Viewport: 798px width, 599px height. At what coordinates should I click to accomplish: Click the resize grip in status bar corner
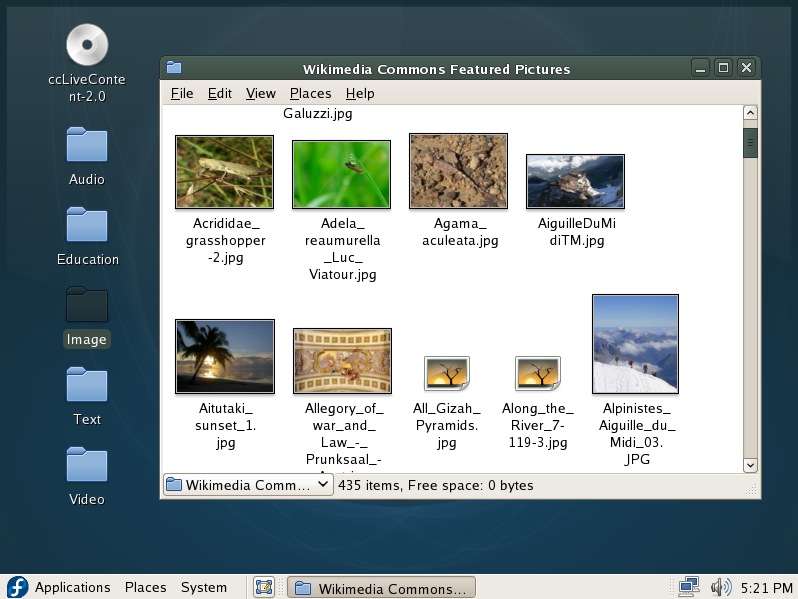[751, 490]
